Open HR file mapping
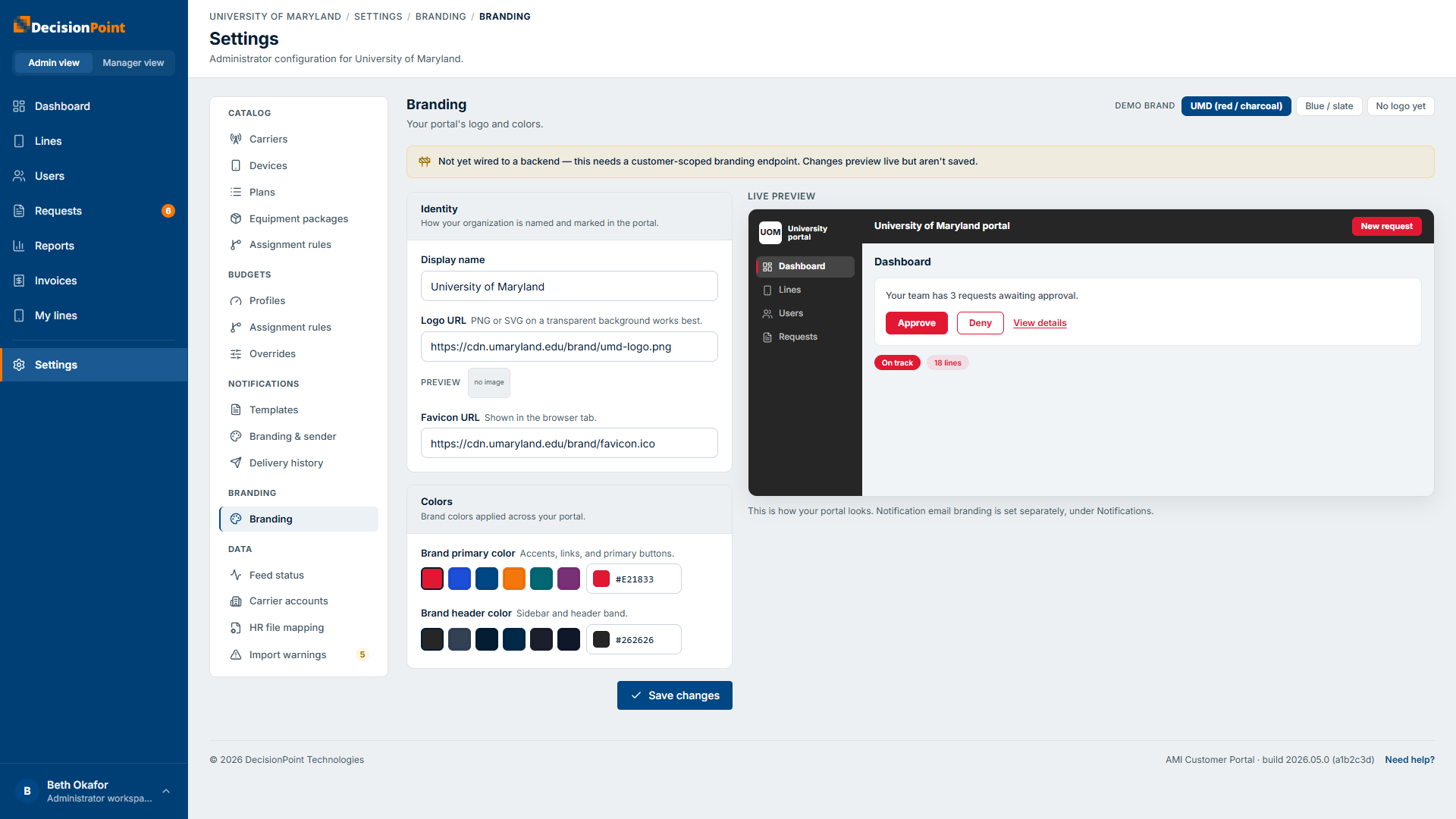Image resolution: width=1456 pixels, height=819 pixels. (299, 627)
